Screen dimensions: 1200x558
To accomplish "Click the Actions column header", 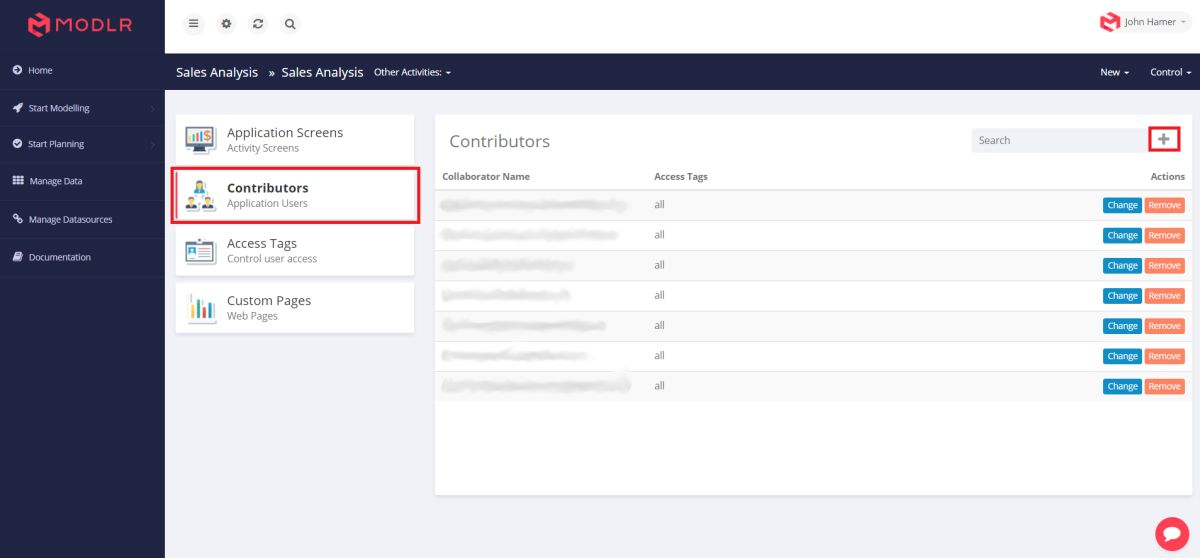I will coord(1168,176).
